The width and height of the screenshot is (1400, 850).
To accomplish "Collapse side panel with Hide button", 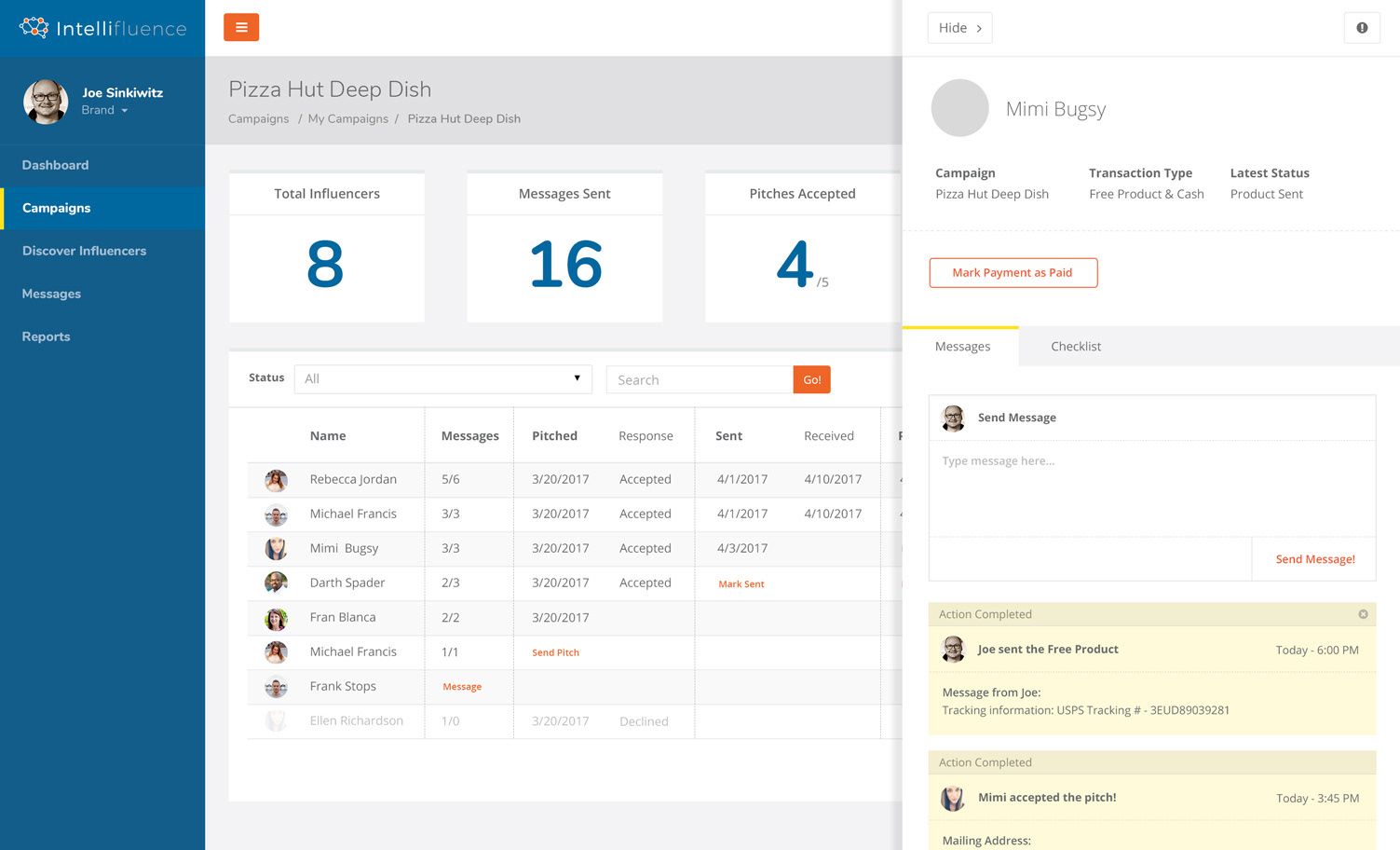I will click(959, 28).
